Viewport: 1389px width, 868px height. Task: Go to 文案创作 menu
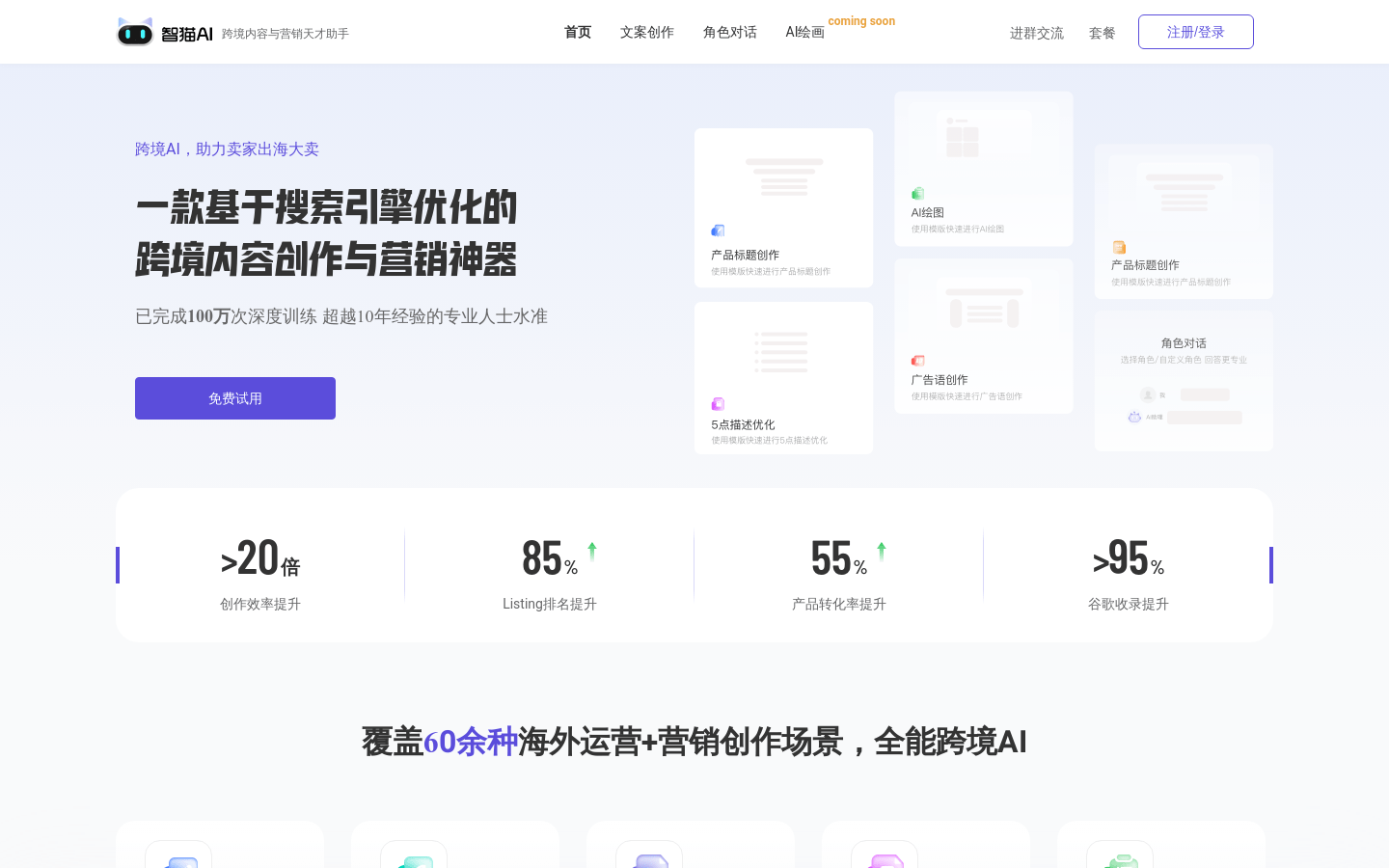point(647,32)
